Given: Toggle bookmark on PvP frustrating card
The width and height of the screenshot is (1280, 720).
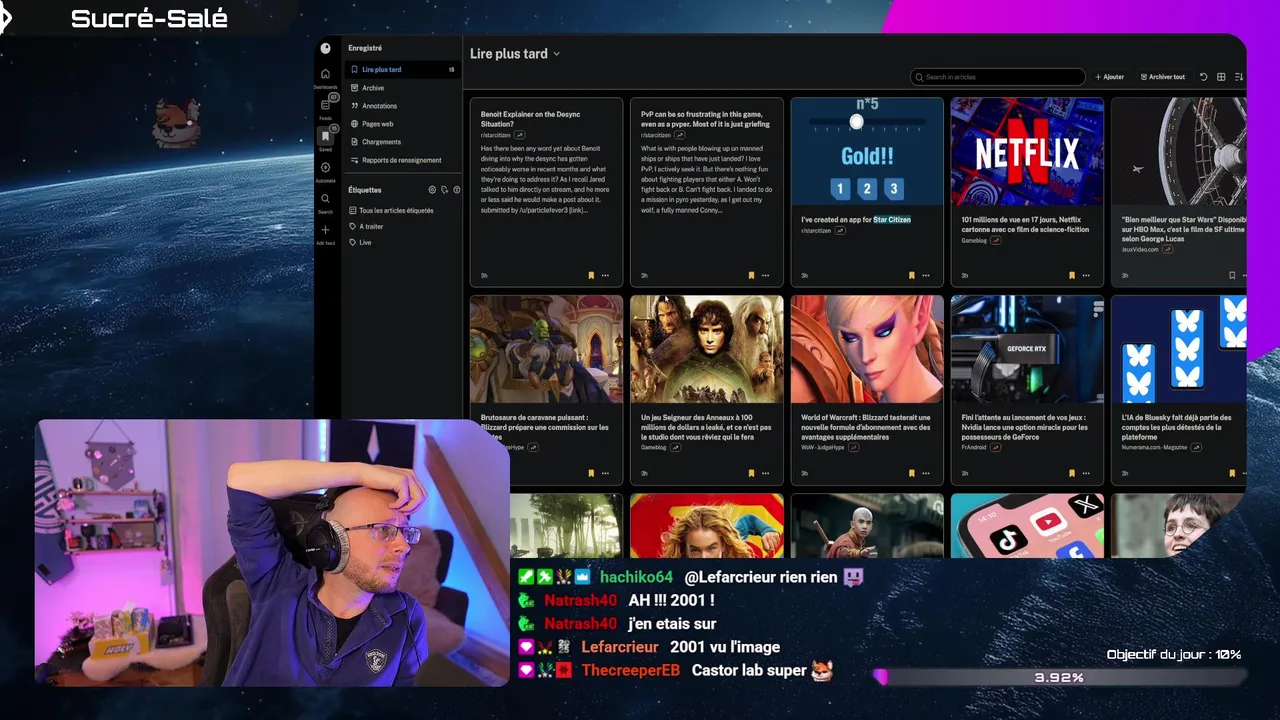Looking at the screenshot, I should pos(751,275).
